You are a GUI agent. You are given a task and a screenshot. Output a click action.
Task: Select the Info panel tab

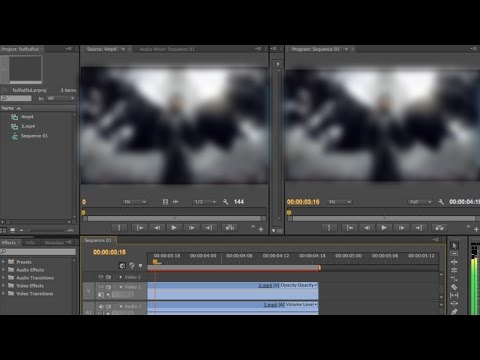coord(31,242)
